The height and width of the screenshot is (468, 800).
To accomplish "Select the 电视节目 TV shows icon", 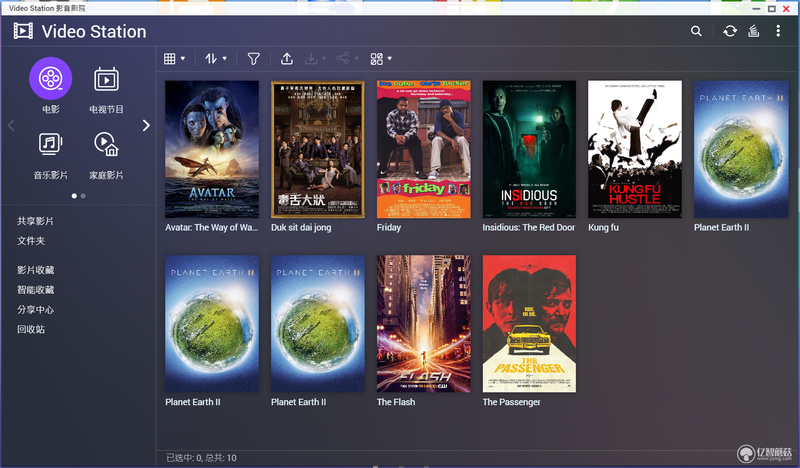I will coord(106,80).
